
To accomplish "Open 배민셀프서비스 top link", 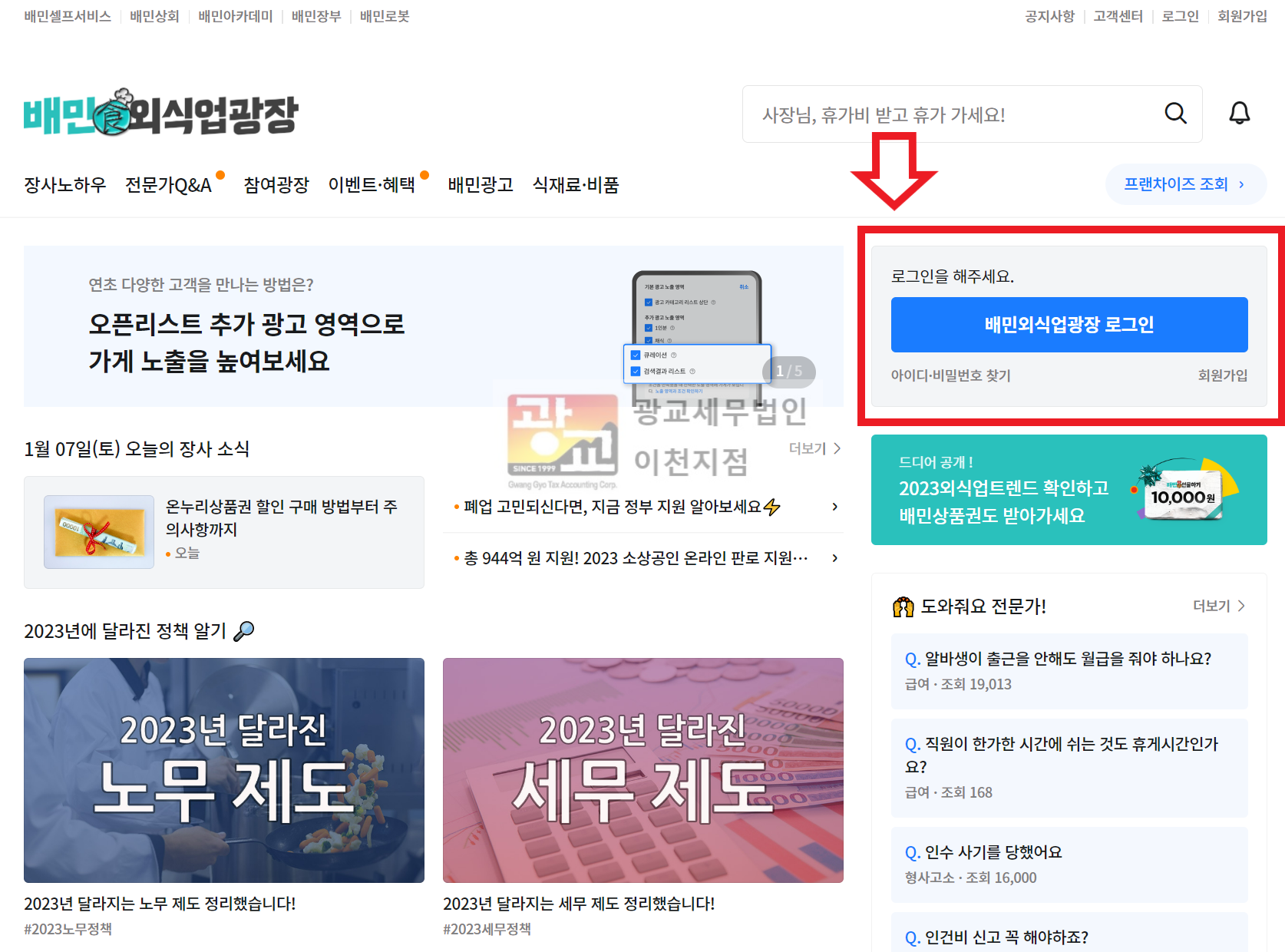I will pyautogui.click(x=68, y=16).
